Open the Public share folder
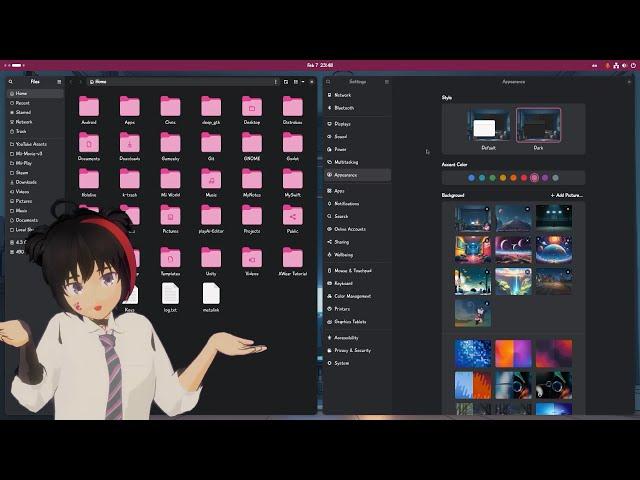The image size is (640, 480). click(292, 216)
